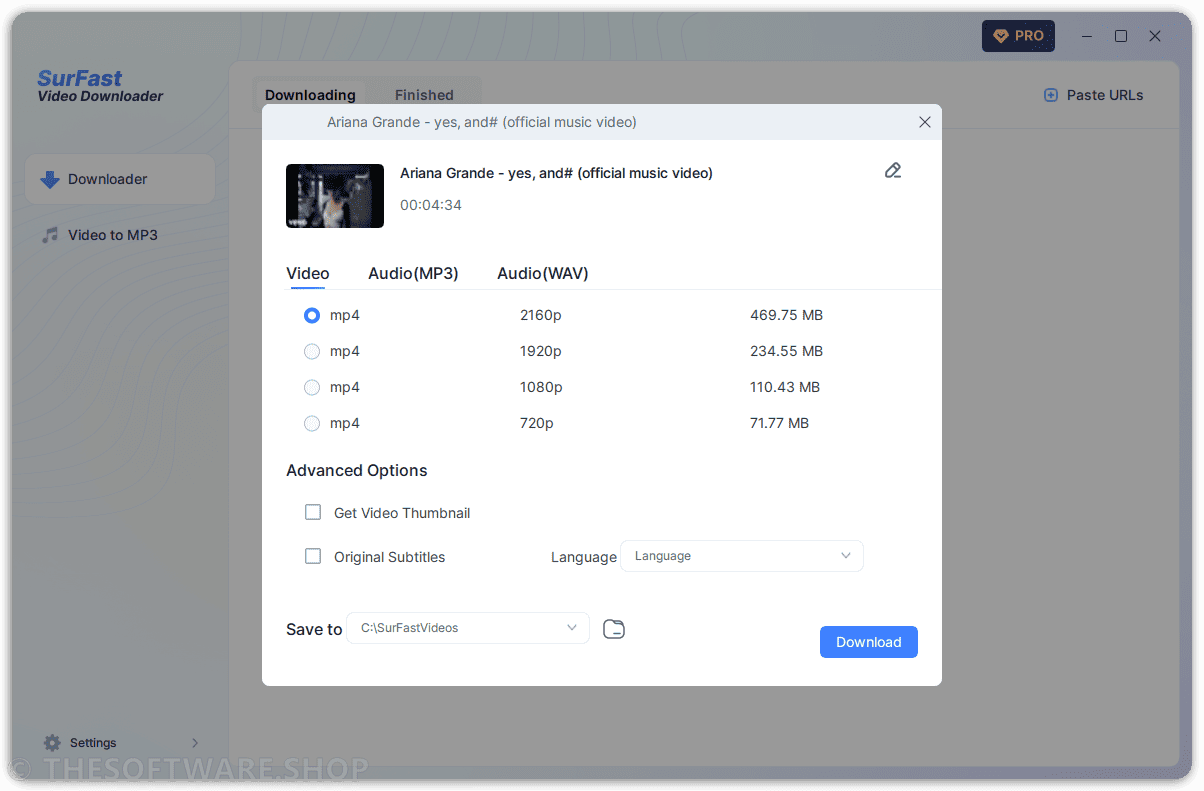
Task: Select the mp4 1080p radio button
Action: 312,387
